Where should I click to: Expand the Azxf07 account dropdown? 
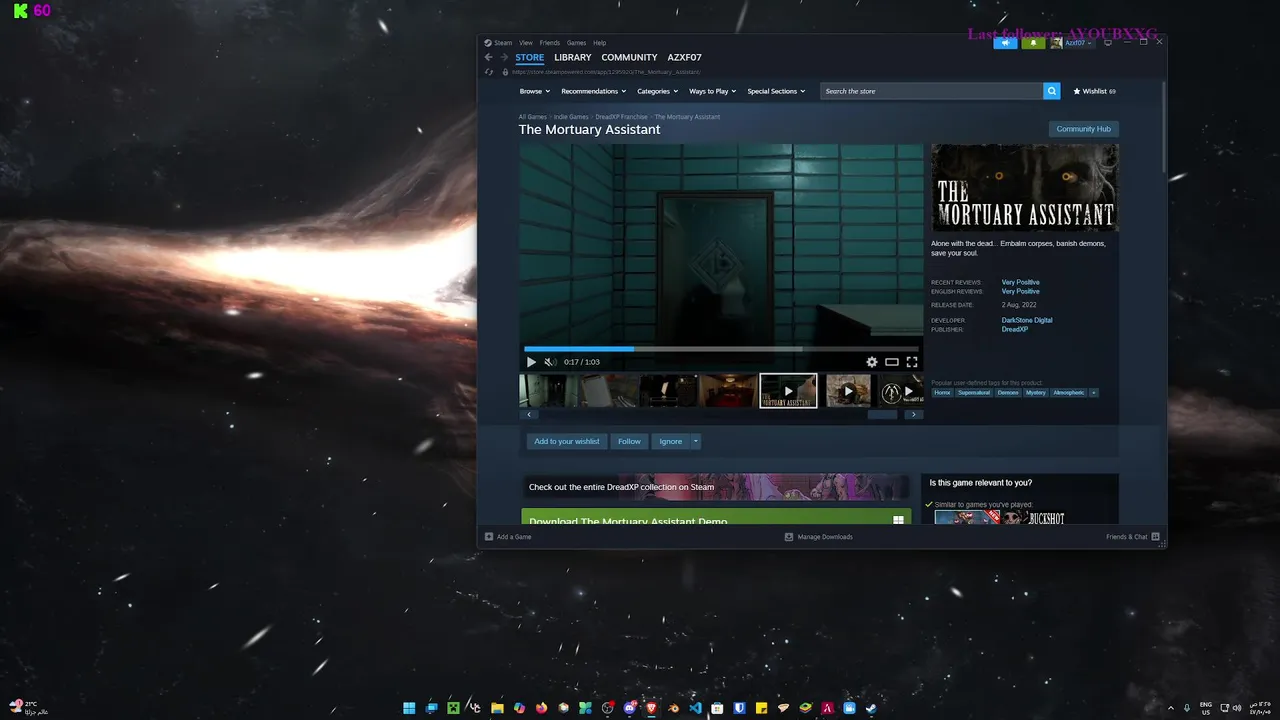[1079, 43]
